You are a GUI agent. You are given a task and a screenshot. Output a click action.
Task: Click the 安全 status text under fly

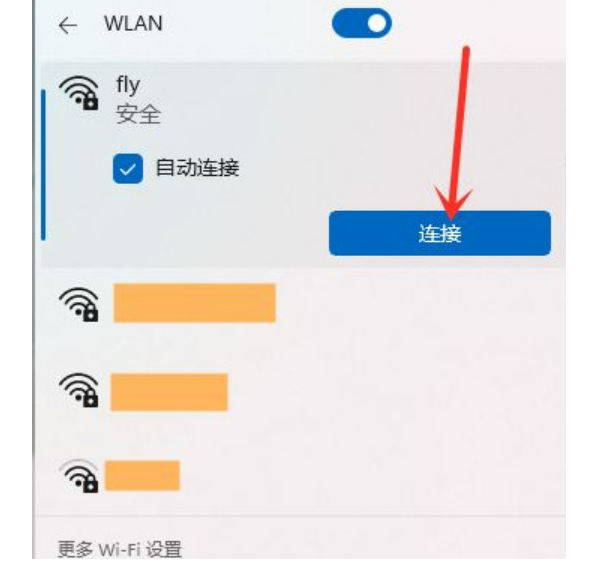tap(138, 115)
